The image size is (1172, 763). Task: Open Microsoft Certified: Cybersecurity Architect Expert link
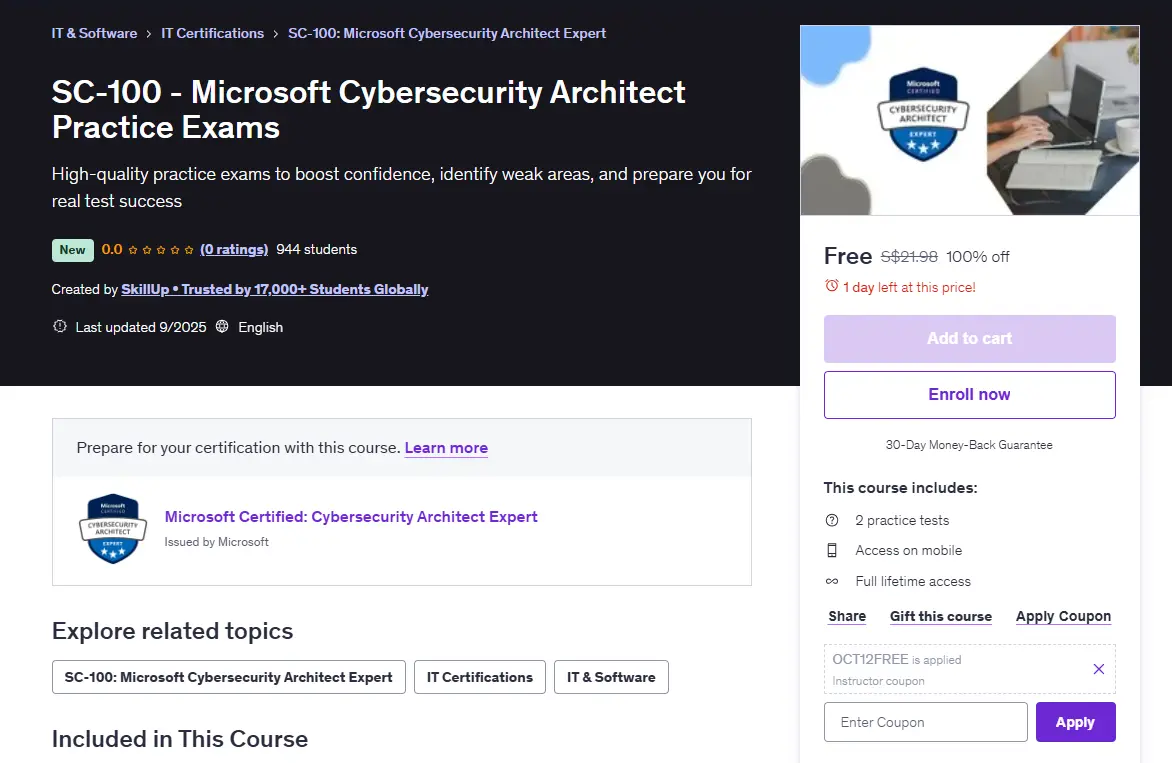click(351, 516)
